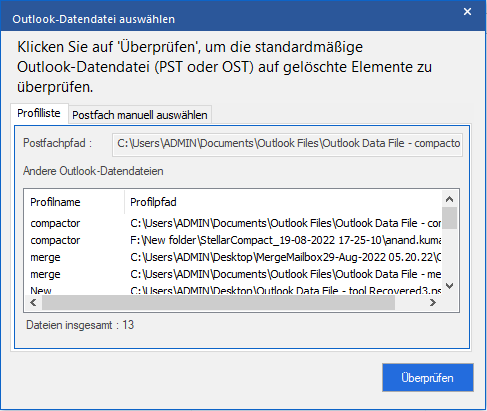Click the horizontal scroll-right arrow
The width and height of the screenshot is (487, 411).
point(433,303)
